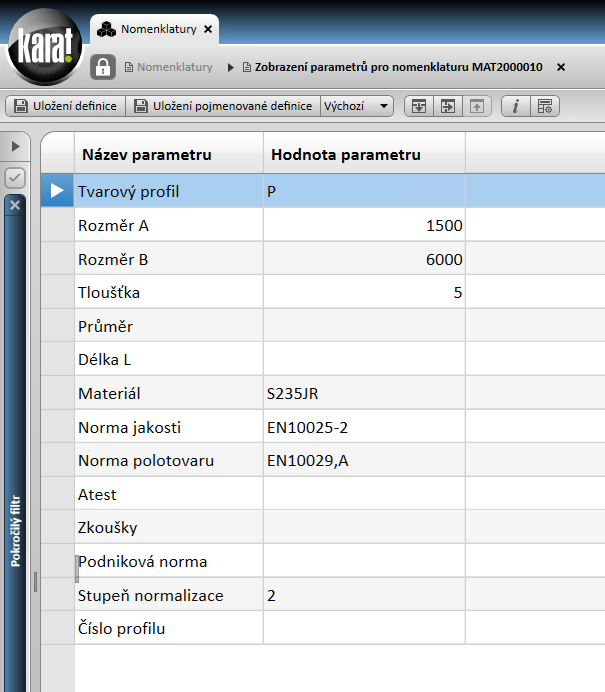Select the Zkoušky parameter
This screenshot has width=605, height=692.
pyautogui.click(x=108, y=528)
